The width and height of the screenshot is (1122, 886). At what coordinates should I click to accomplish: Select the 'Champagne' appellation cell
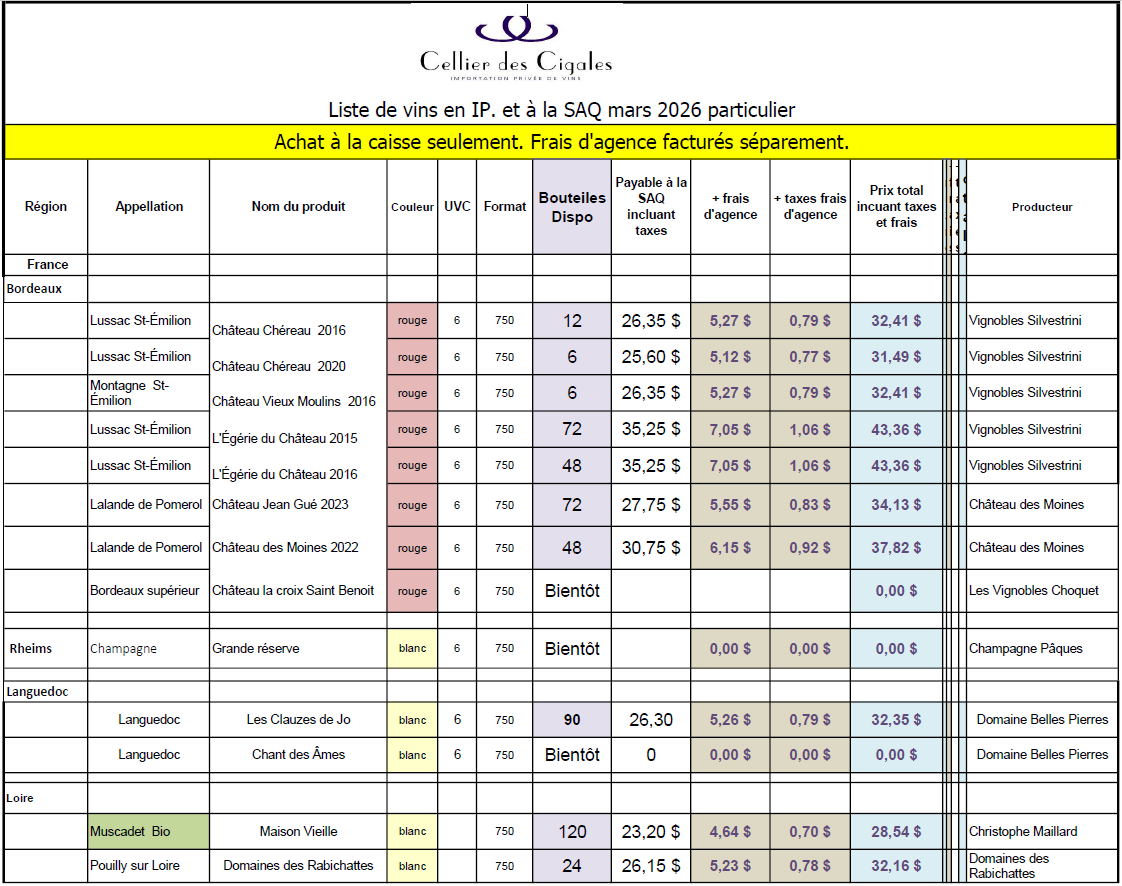click(x=149, y=648)
